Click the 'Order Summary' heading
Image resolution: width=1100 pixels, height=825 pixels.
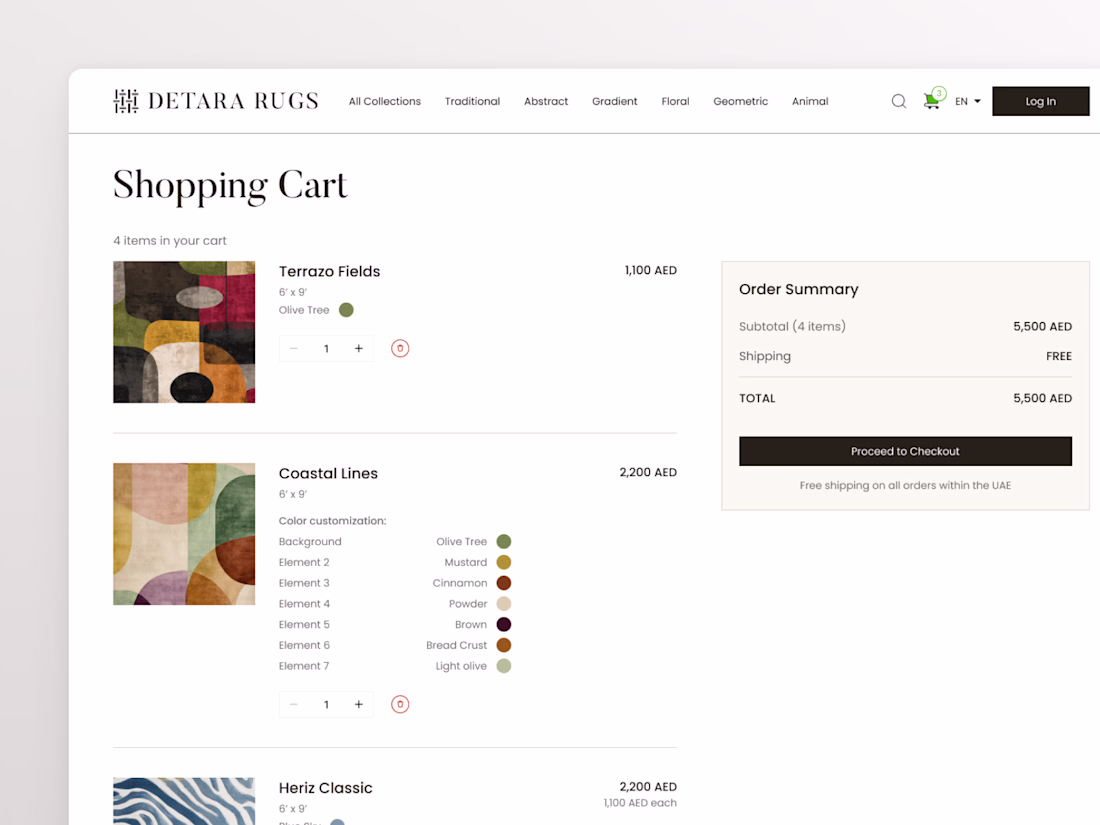coord(798,289)
